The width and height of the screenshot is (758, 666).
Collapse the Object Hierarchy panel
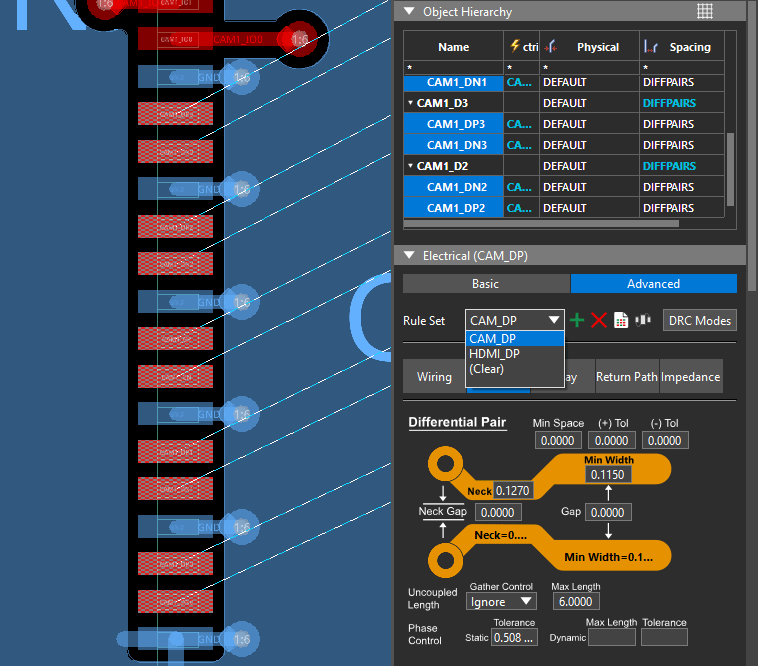[408, 12]
